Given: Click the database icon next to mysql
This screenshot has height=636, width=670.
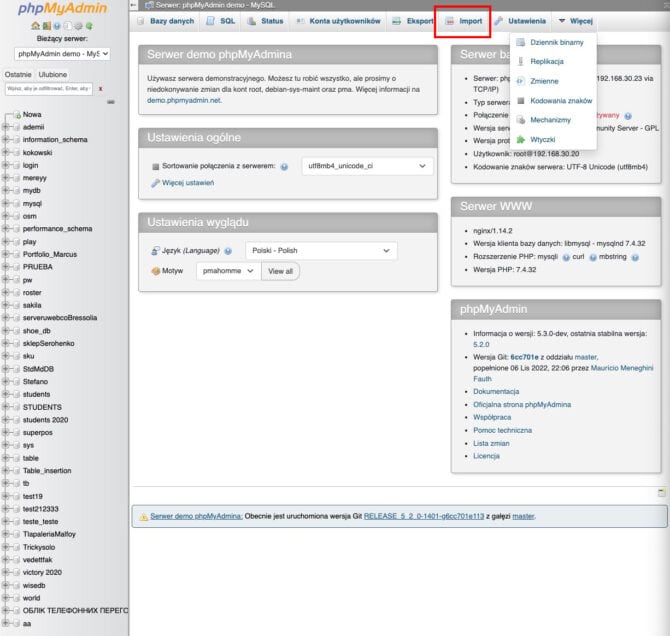Looking at the screenshot, I should pyautogui.click(x=17, y=203).
